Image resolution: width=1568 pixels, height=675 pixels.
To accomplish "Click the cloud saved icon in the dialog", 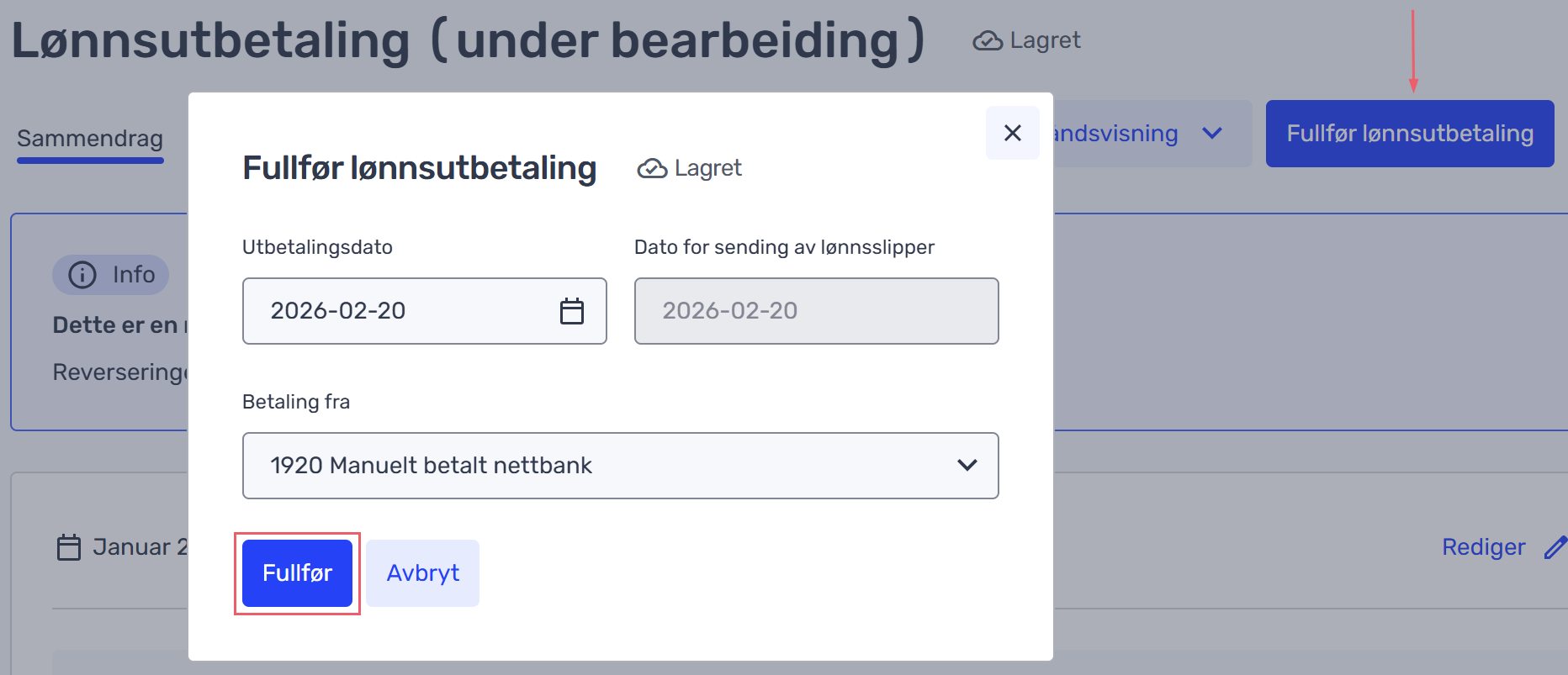I will point(652,169).
